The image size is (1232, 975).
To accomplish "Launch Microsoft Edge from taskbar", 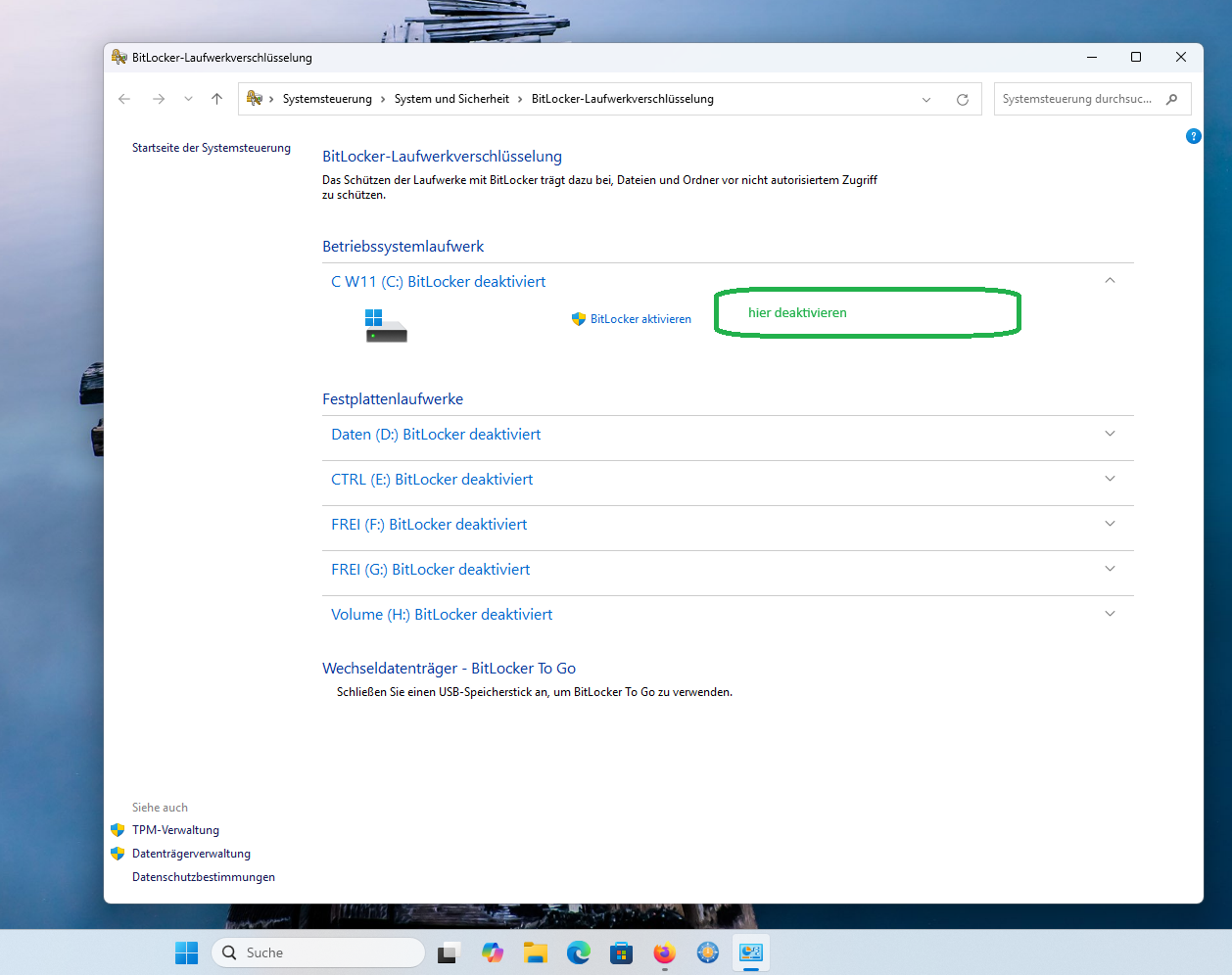I will pyautogui.click(x=579, y=952).
